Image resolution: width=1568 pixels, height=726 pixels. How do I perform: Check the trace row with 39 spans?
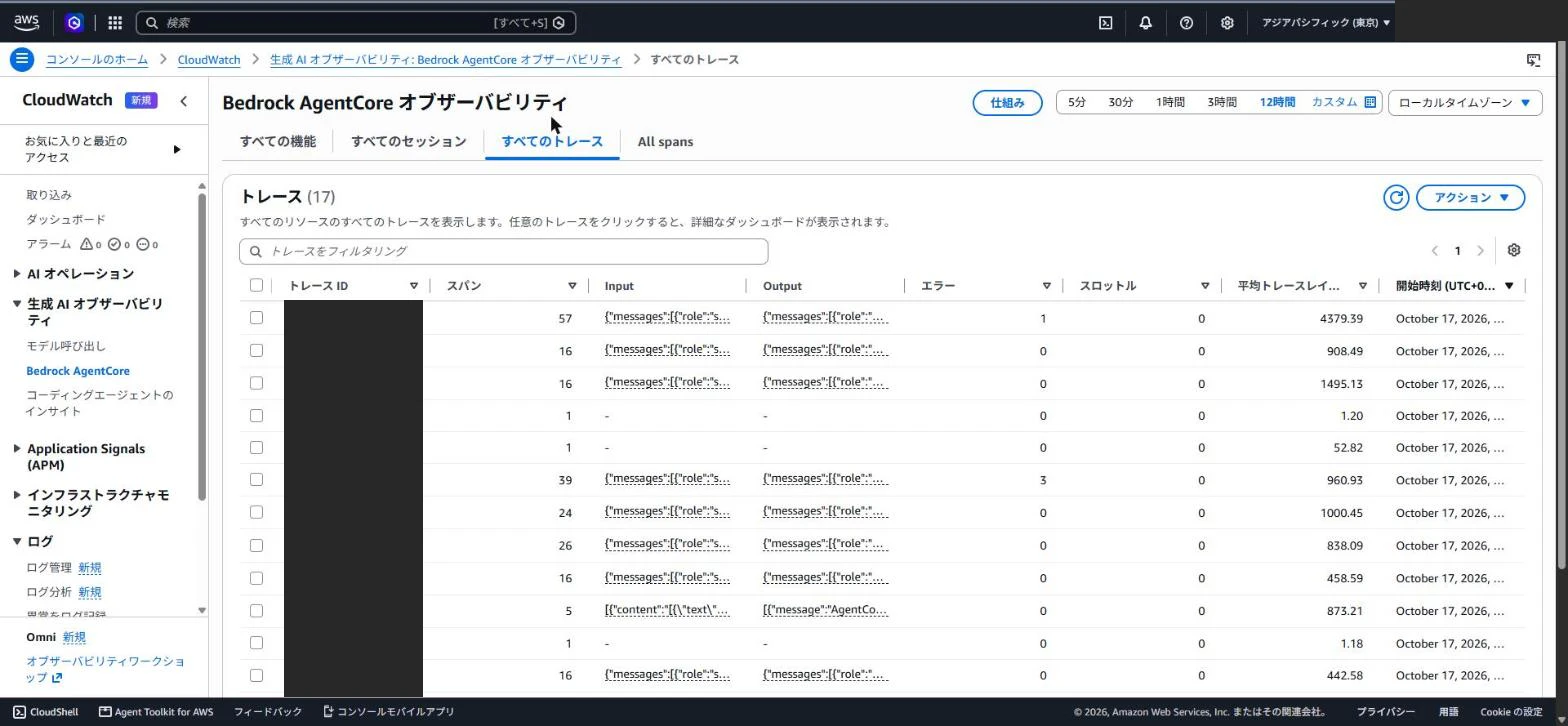(x=256, y=479)
